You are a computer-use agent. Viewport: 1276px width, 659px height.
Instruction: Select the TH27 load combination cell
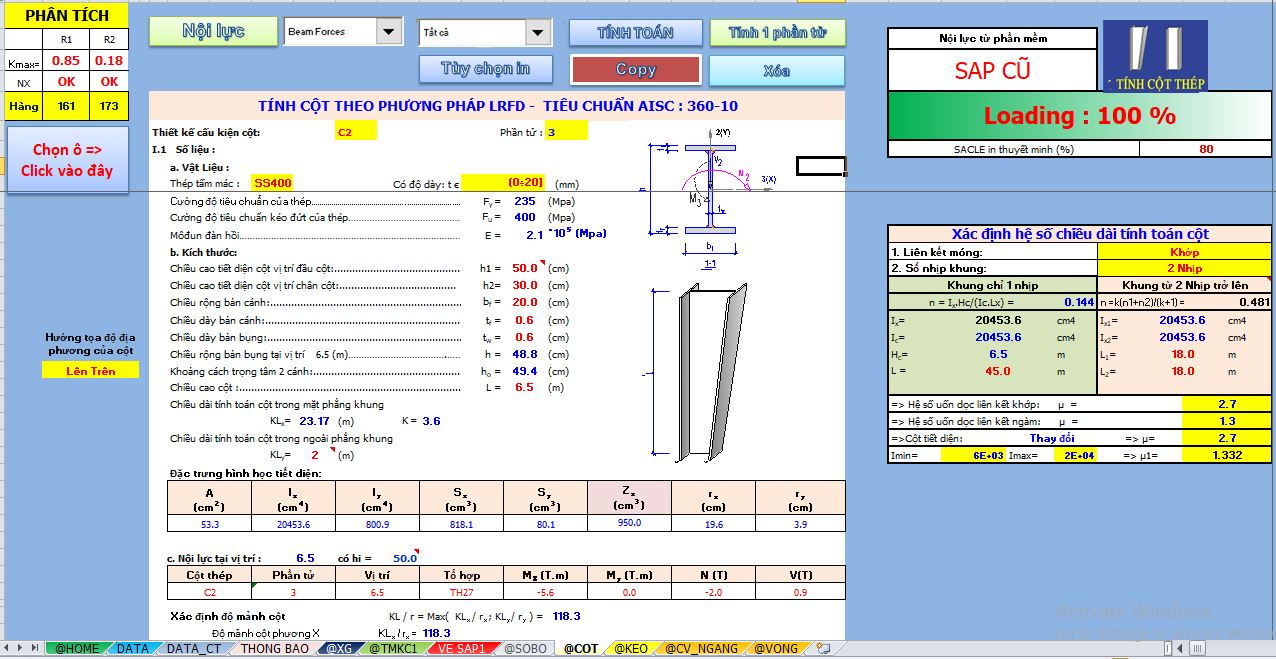[461, 592]
